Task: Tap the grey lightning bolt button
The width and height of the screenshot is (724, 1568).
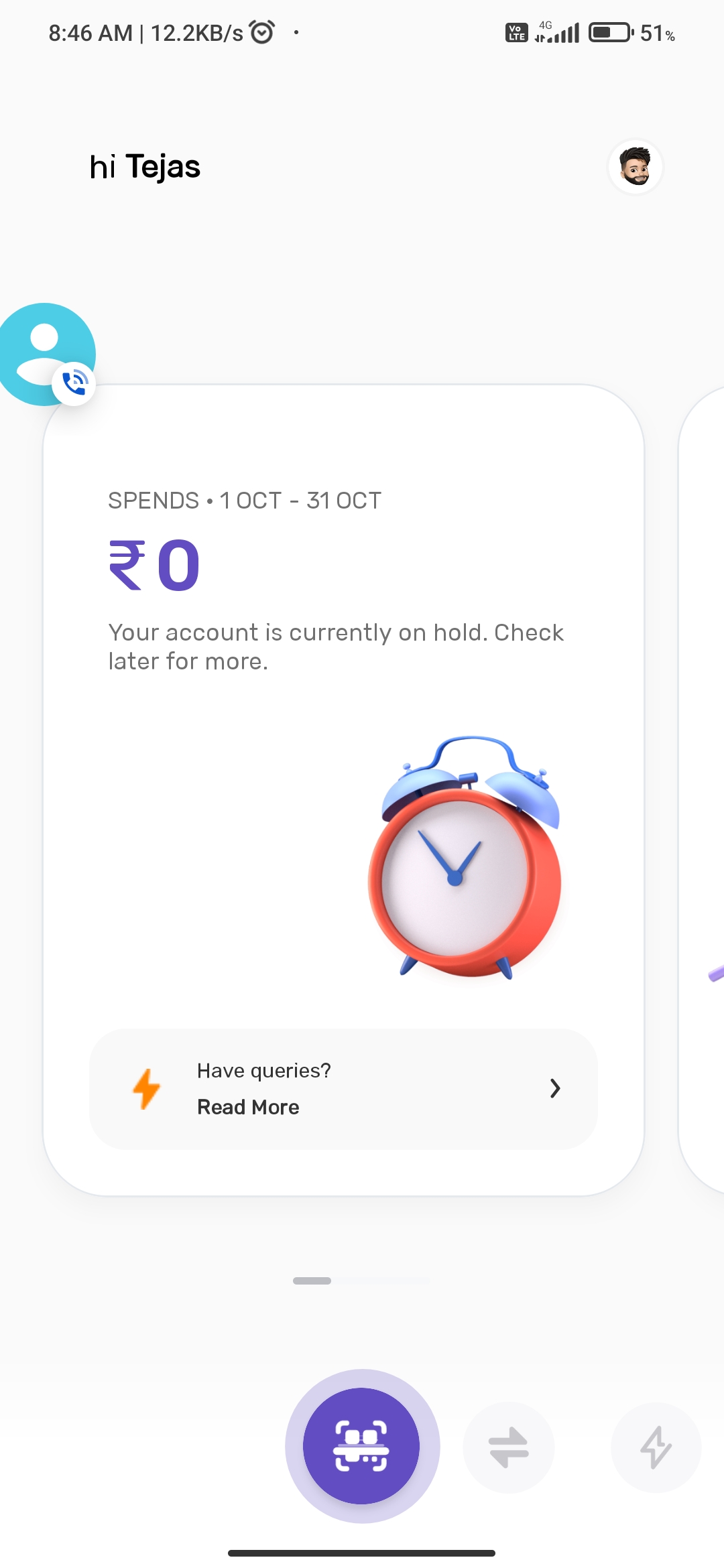Action: [x=656, y=1447]
